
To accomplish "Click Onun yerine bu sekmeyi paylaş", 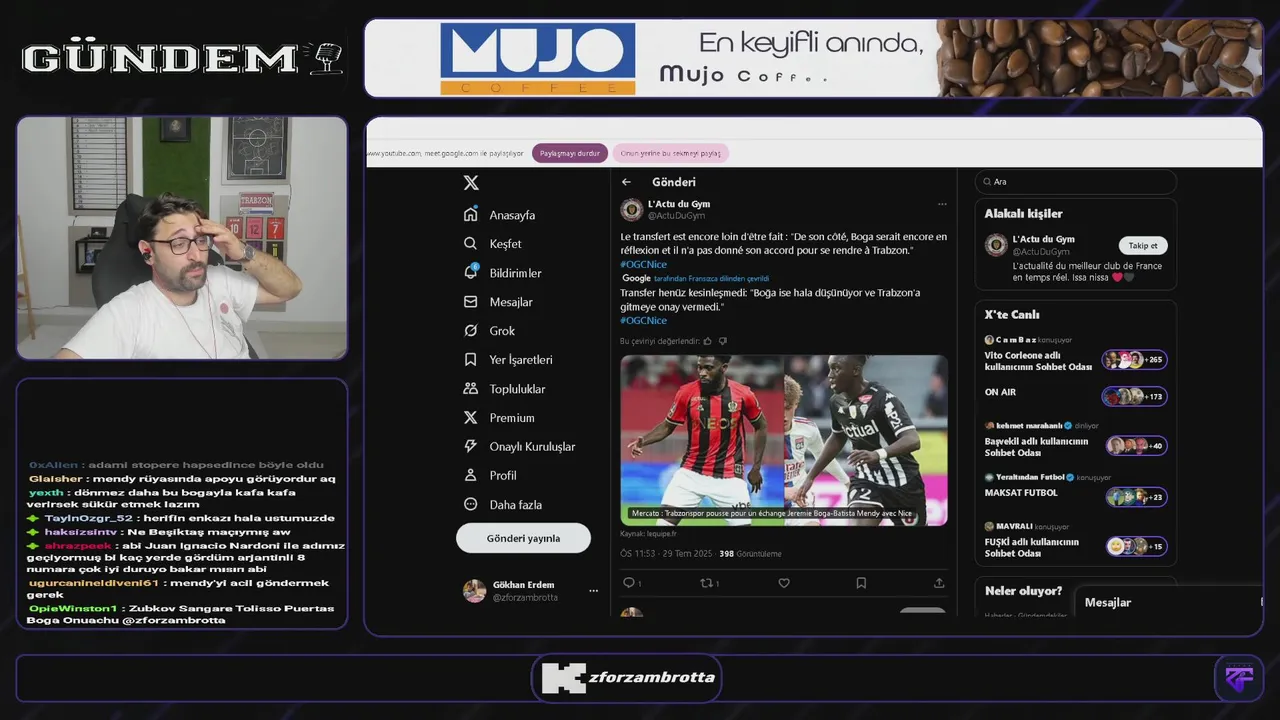I will click(x=670, y=153).
